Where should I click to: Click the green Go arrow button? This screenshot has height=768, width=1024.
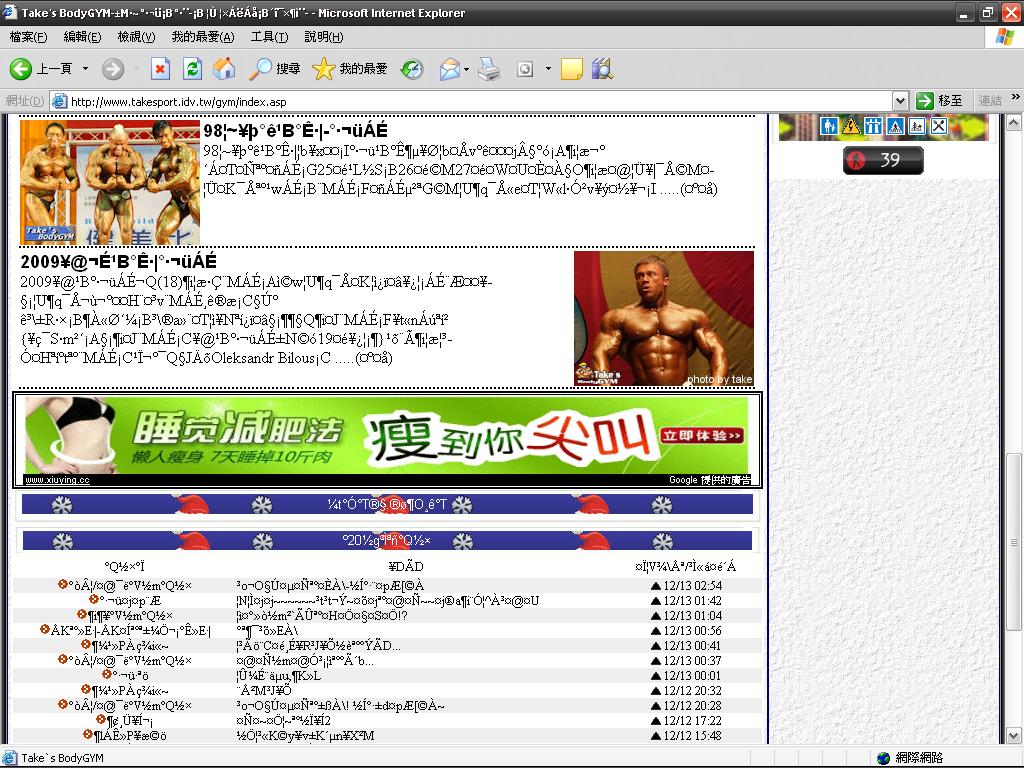(925, 101)
